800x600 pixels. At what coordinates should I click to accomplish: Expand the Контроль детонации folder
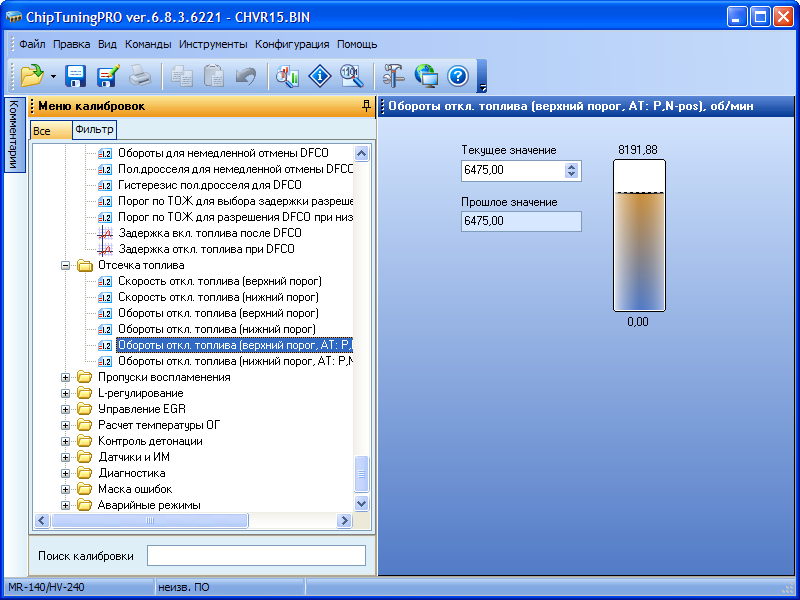66,441
